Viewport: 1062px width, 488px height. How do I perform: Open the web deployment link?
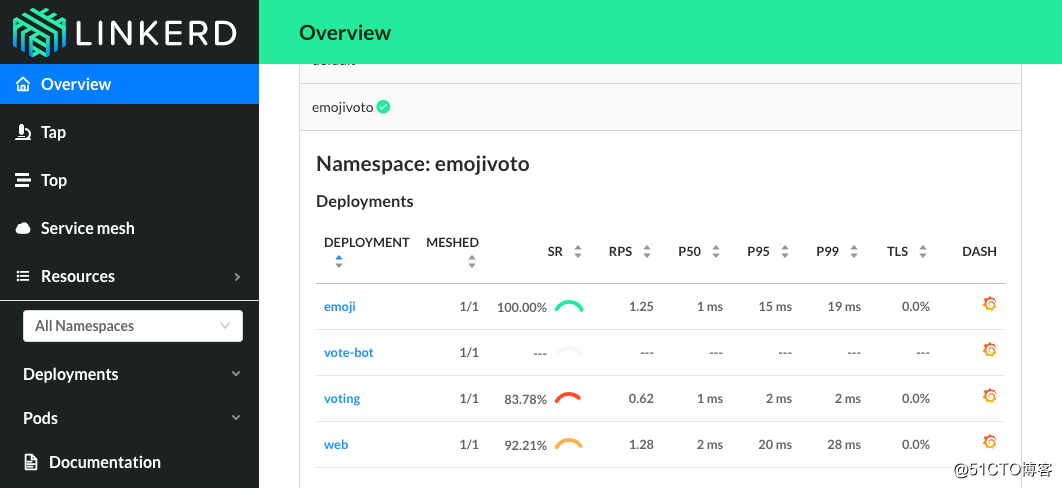[336, 445]
